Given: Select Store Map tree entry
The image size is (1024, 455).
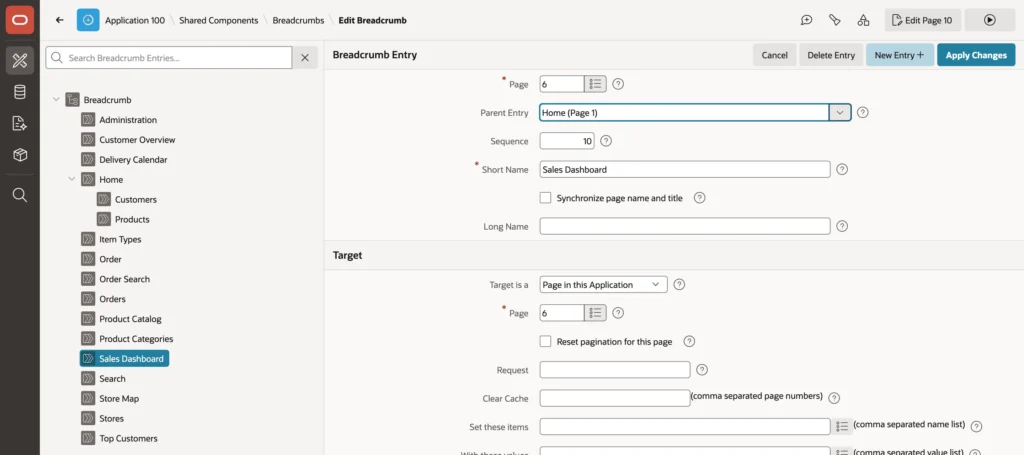Looking at the screenshot, I should coord(119,399).
